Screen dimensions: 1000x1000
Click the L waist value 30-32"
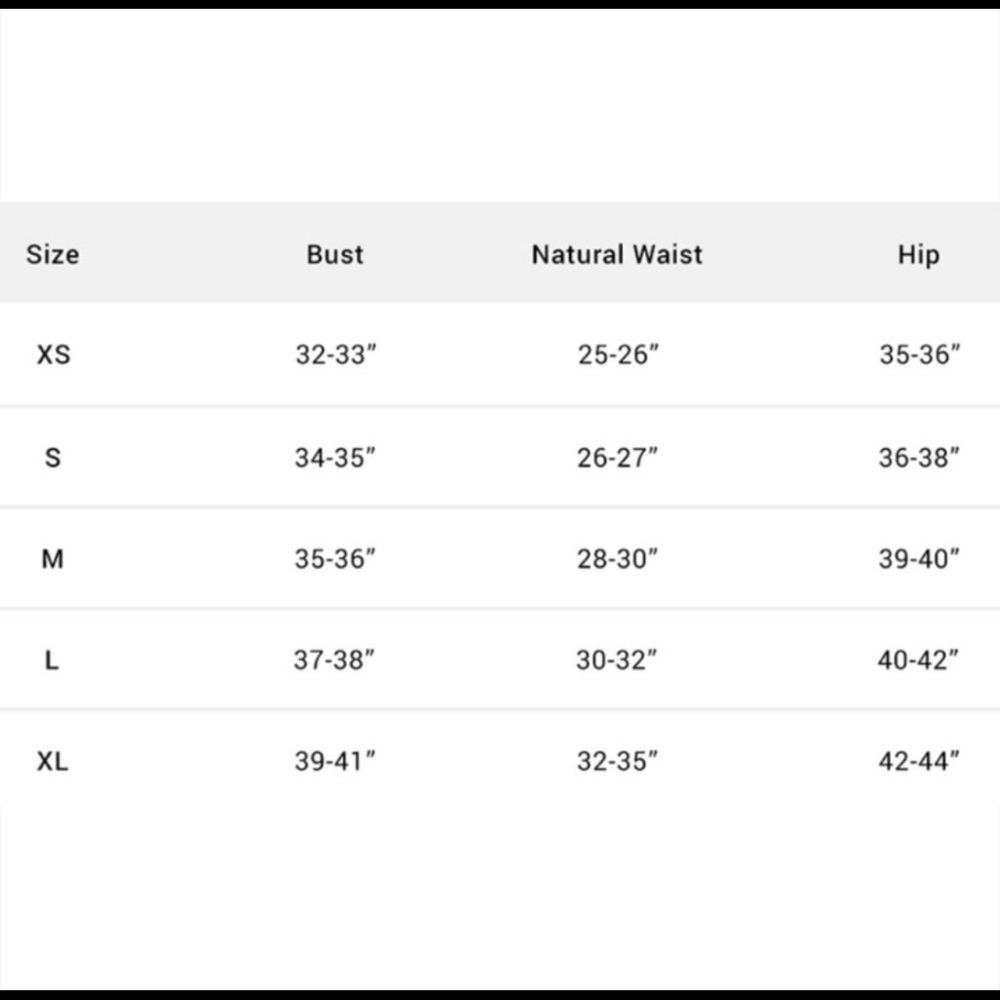pos(616,659)
